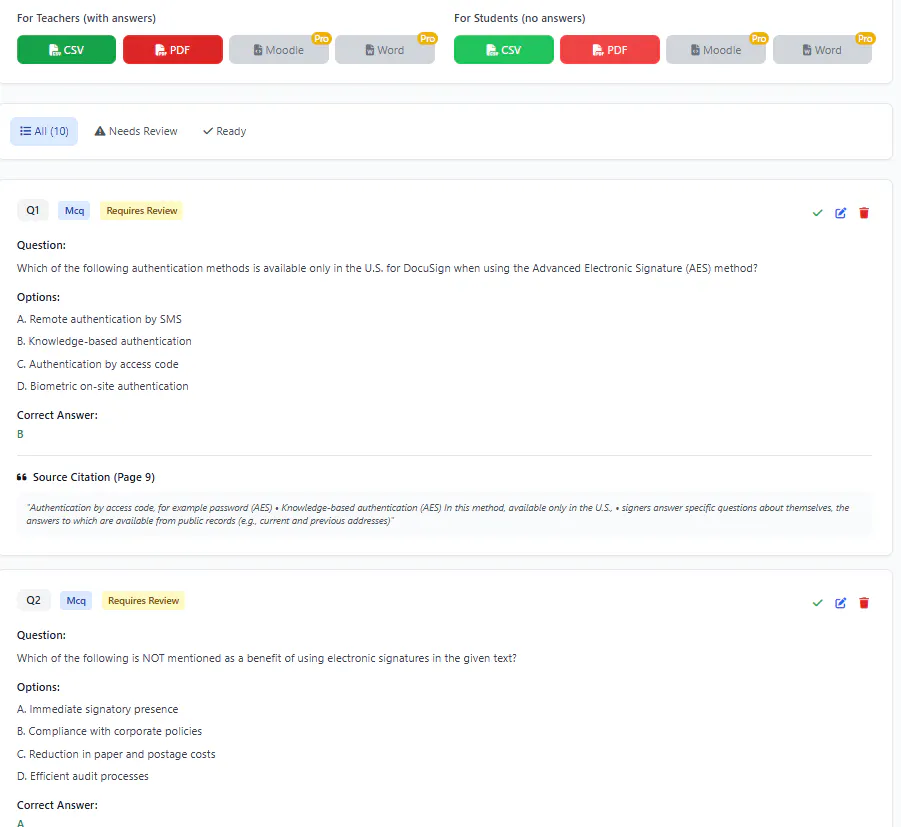Export students' PDF without answers
Screen dimensions: 901x827
click(x=610, y=49)
